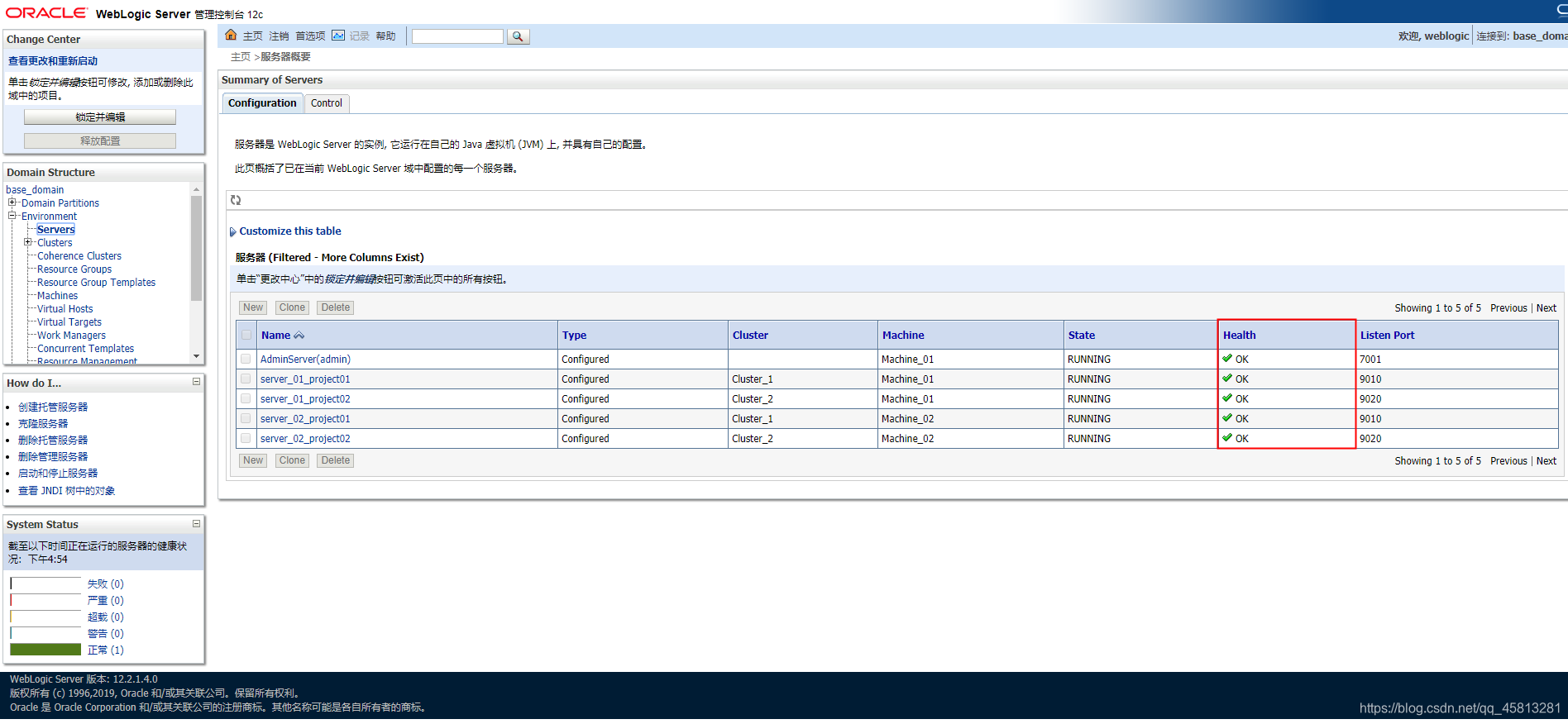Click the 警告 status bar
This screenshot has width=1568, height=724.
pyautogui.click(x=45, y=633)
